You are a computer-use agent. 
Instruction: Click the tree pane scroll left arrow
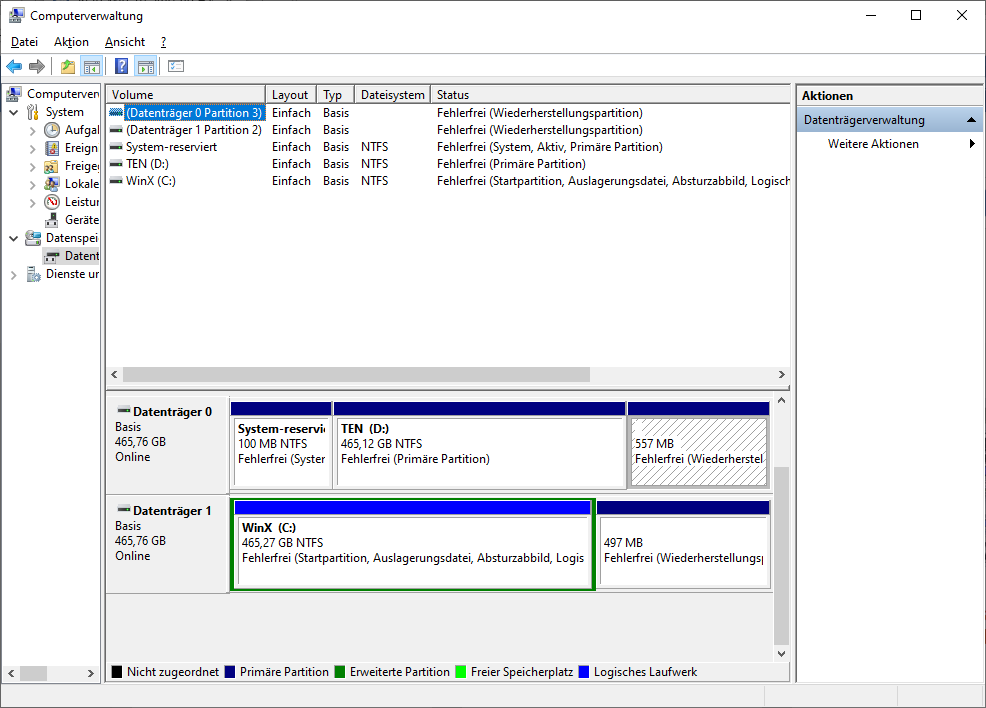[x=11, y=673]
